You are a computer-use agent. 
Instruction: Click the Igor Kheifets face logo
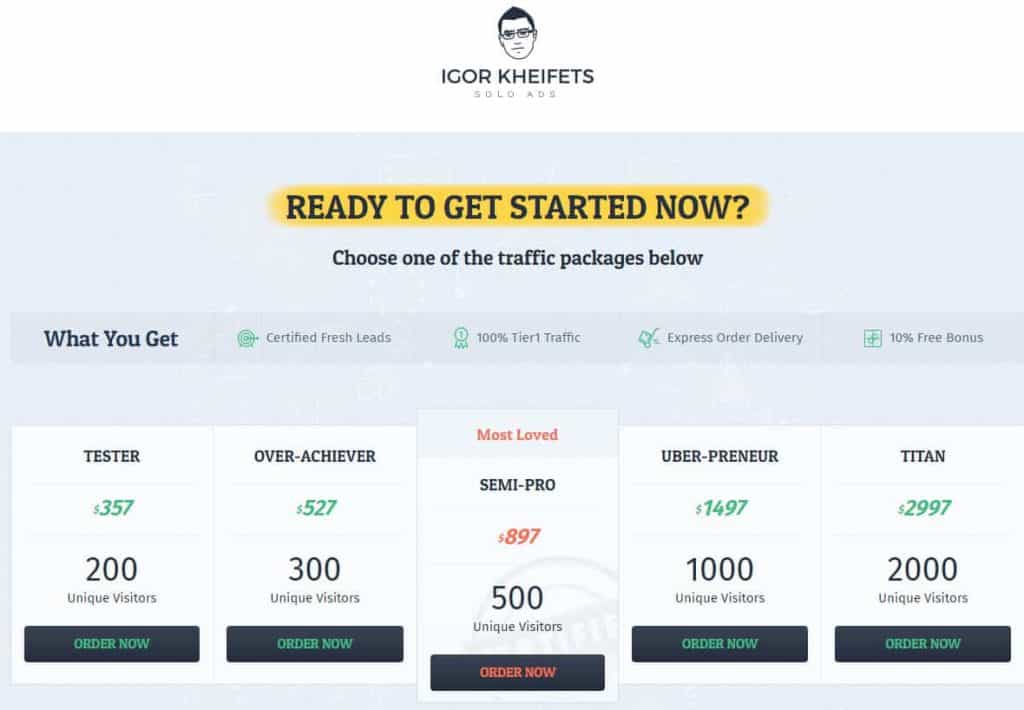517,33
